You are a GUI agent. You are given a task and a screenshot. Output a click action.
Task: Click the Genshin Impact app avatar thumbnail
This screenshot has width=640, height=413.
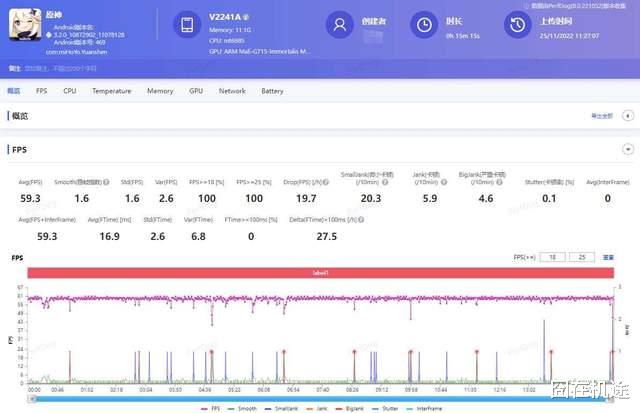click(x=25, y=24)
